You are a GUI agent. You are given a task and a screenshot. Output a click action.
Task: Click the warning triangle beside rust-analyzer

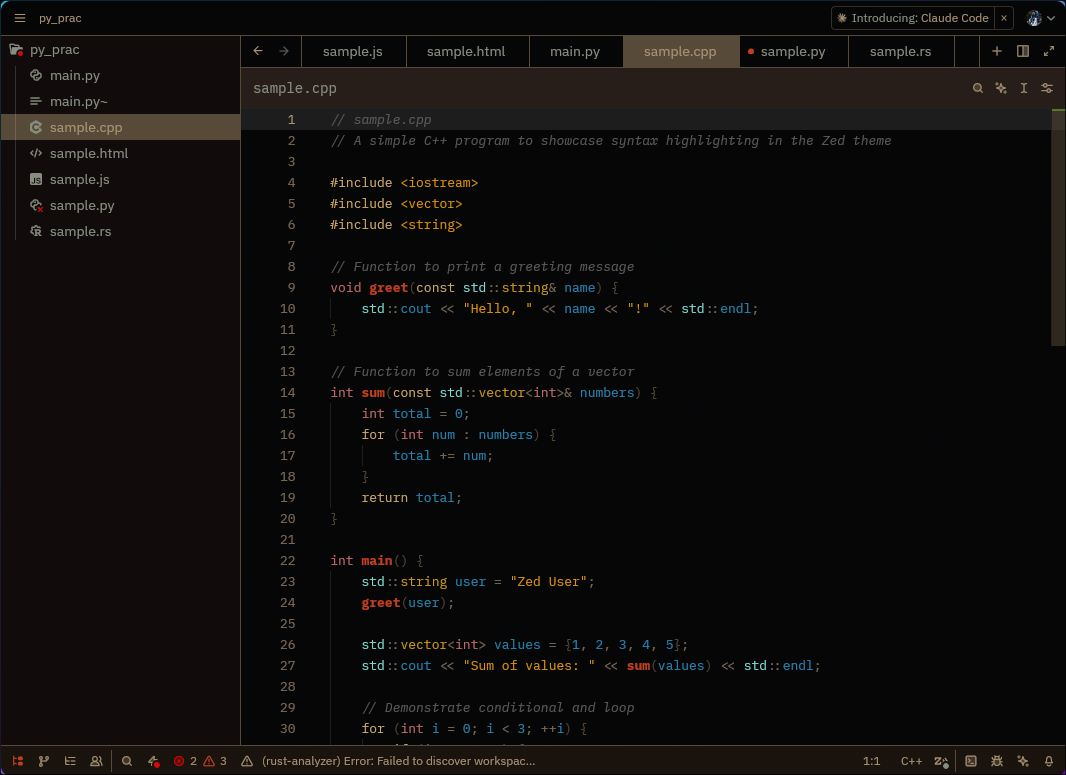247,761
